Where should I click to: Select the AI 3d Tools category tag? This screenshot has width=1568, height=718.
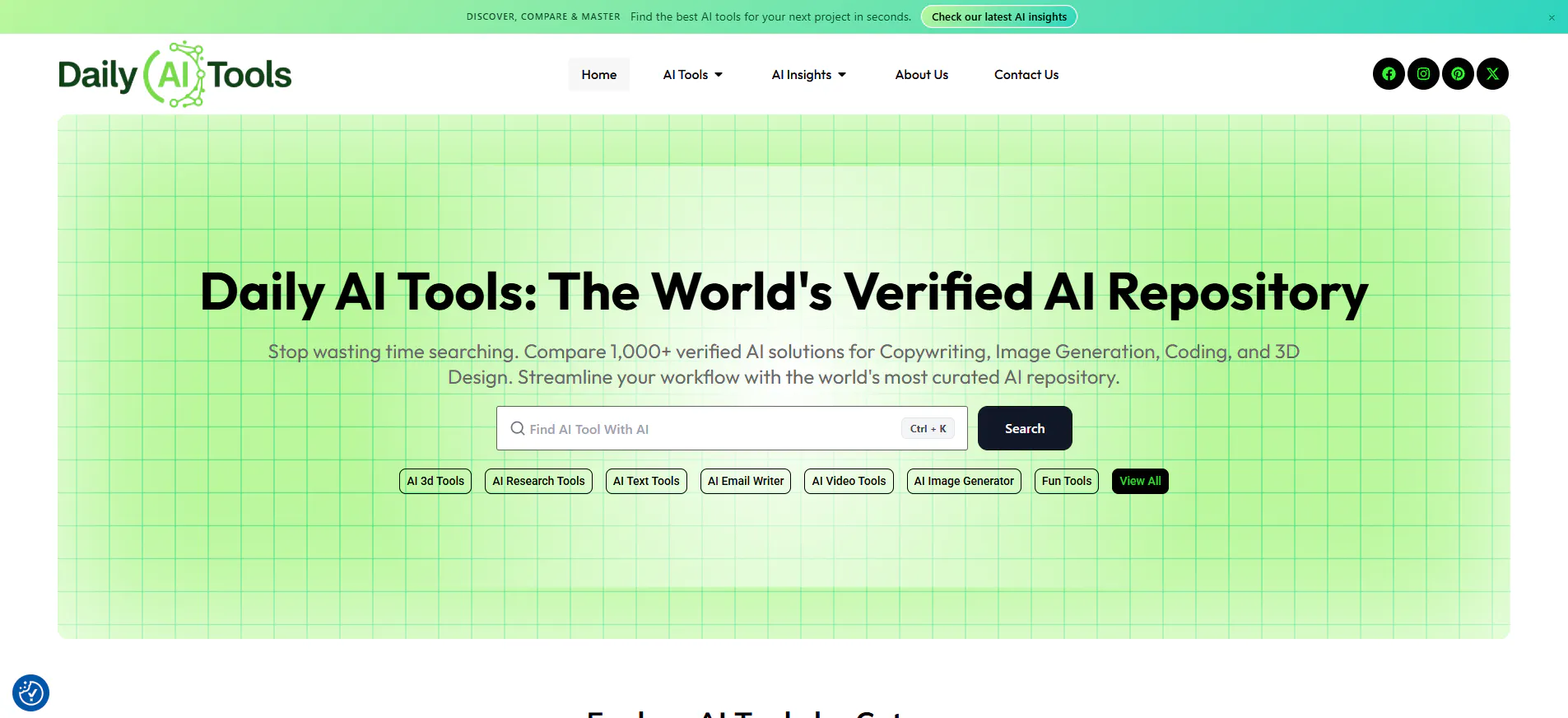[x=435, y=481]
